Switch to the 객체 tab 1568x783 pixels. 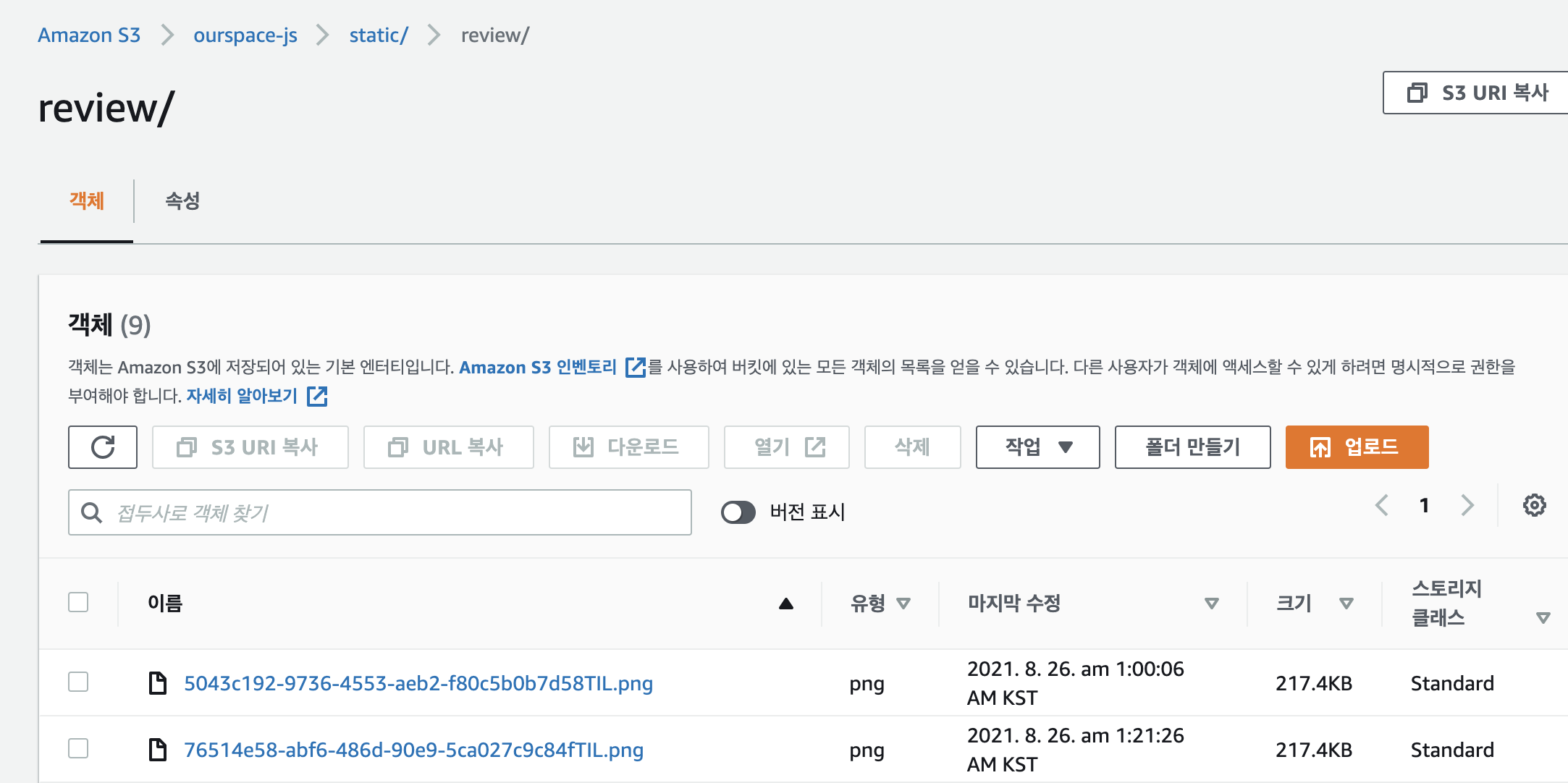(x=87, y=201)
